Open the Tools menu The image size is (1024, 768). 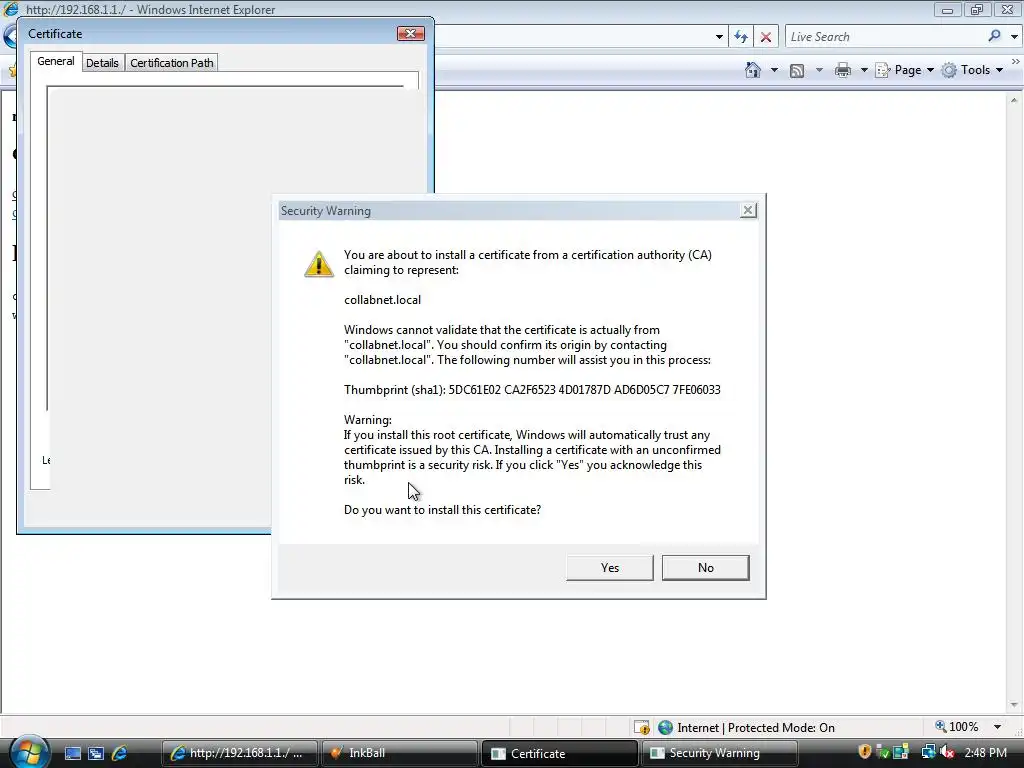click(972, 70)
